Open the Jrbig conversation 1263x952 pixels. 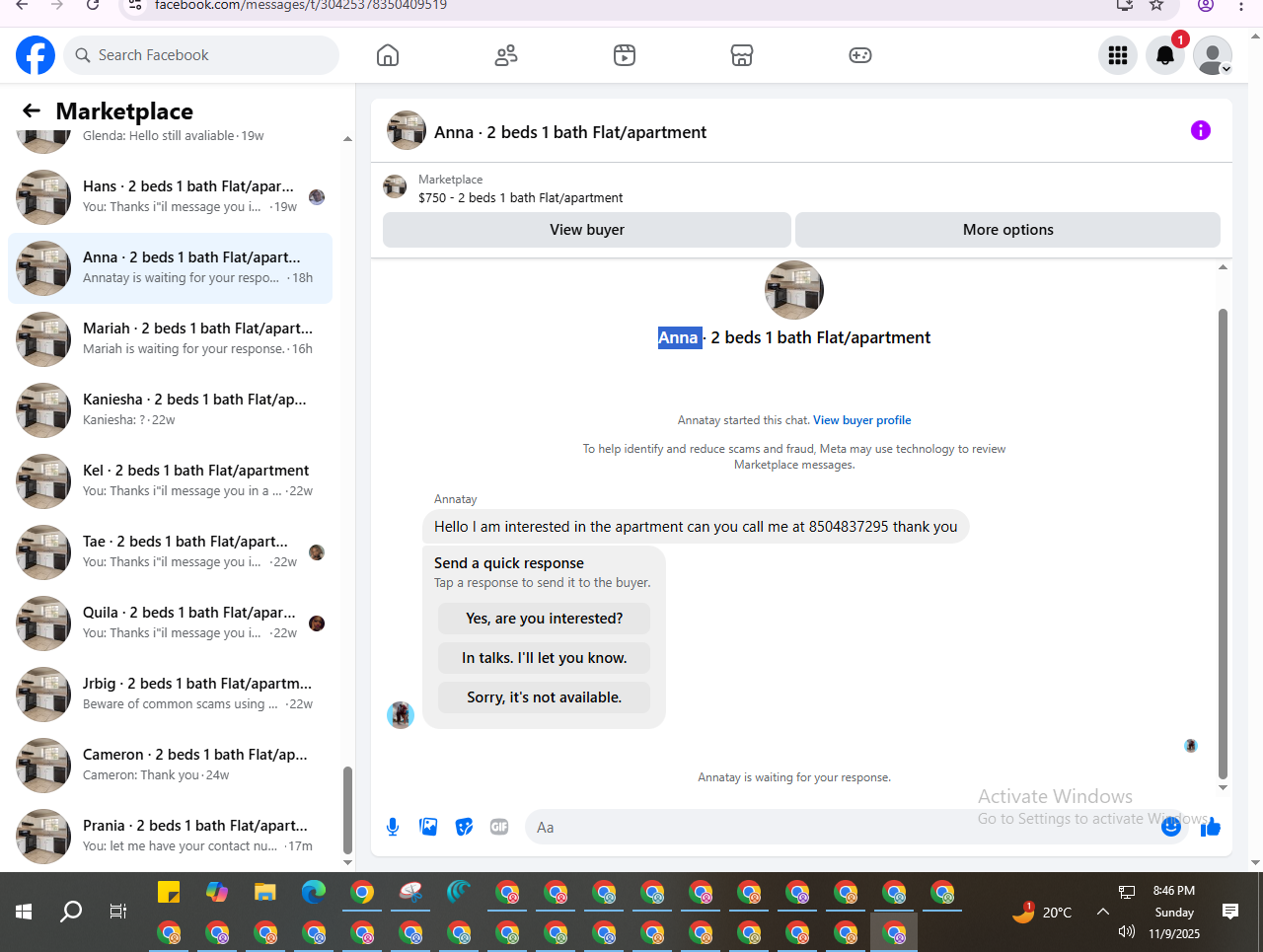[170, 695]
